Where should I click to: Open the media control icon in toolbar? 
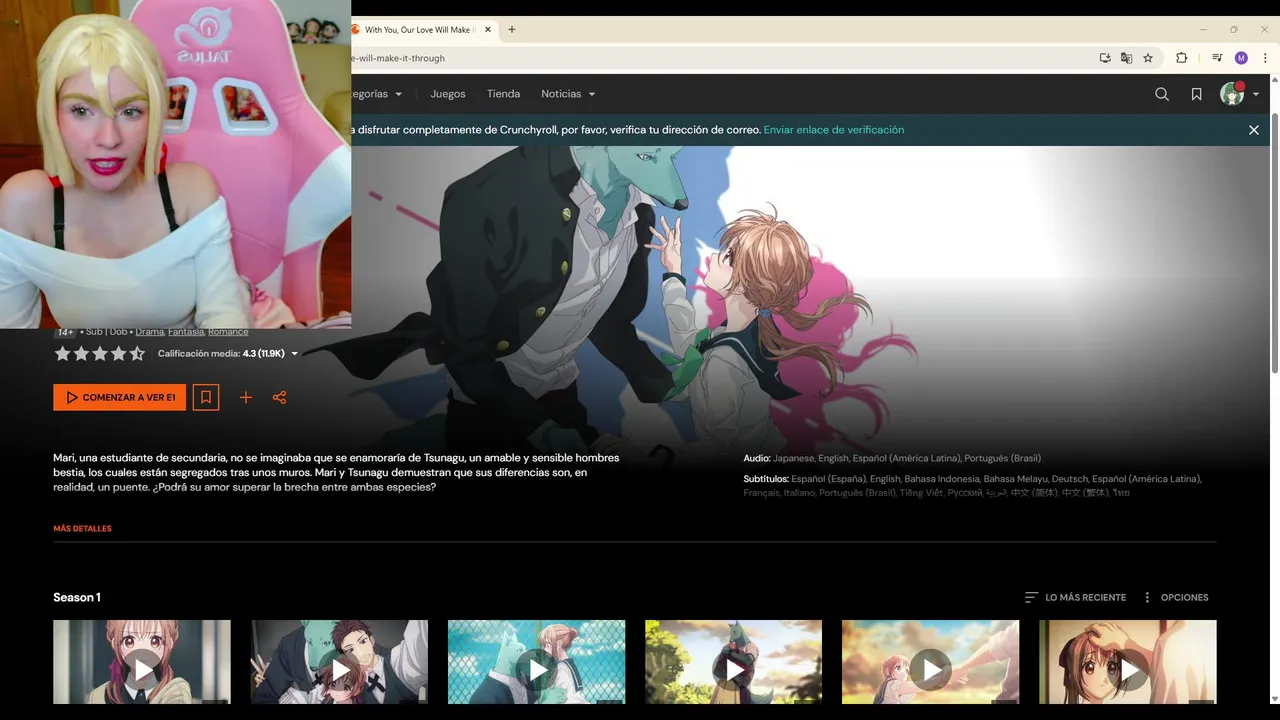[1217, 58]
